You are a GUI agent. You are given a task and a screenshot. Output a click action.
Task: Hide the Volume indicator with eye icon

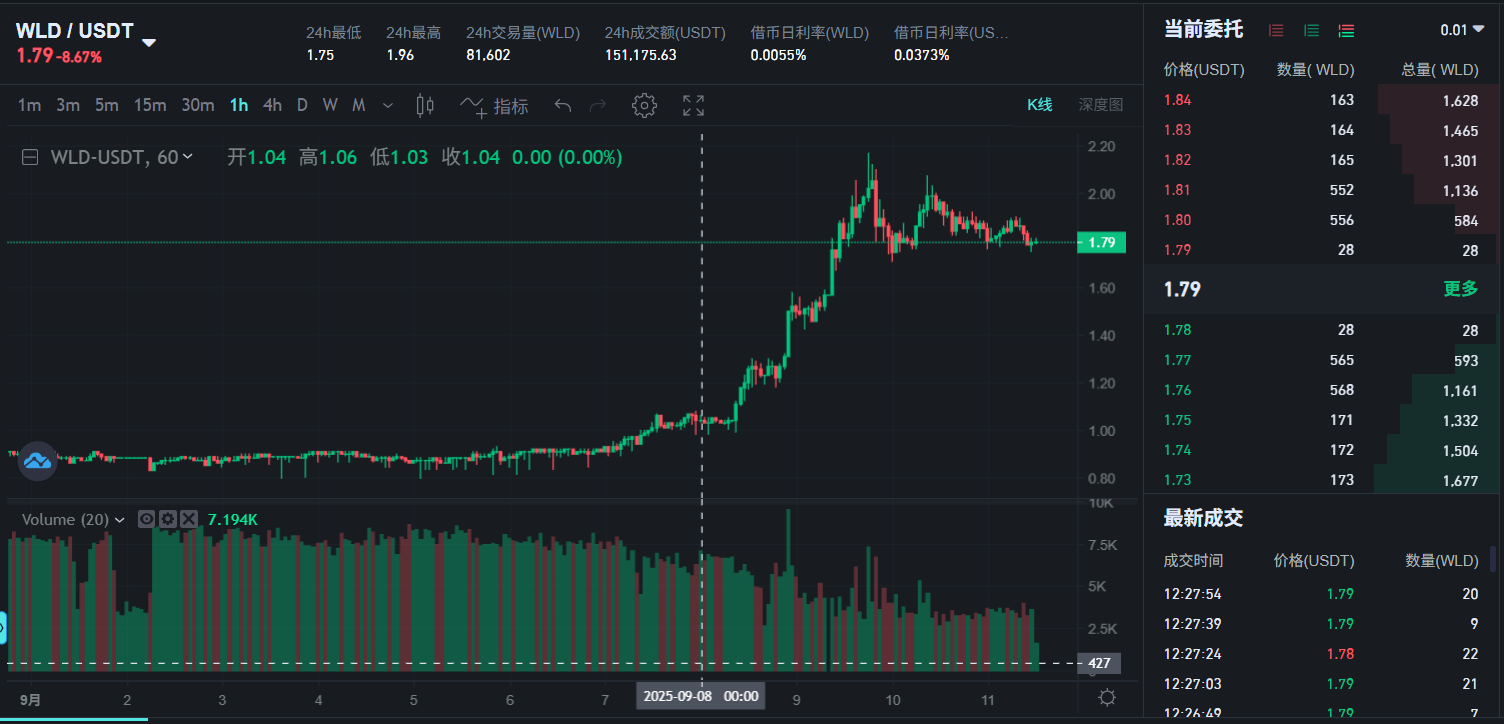[146, 519]
